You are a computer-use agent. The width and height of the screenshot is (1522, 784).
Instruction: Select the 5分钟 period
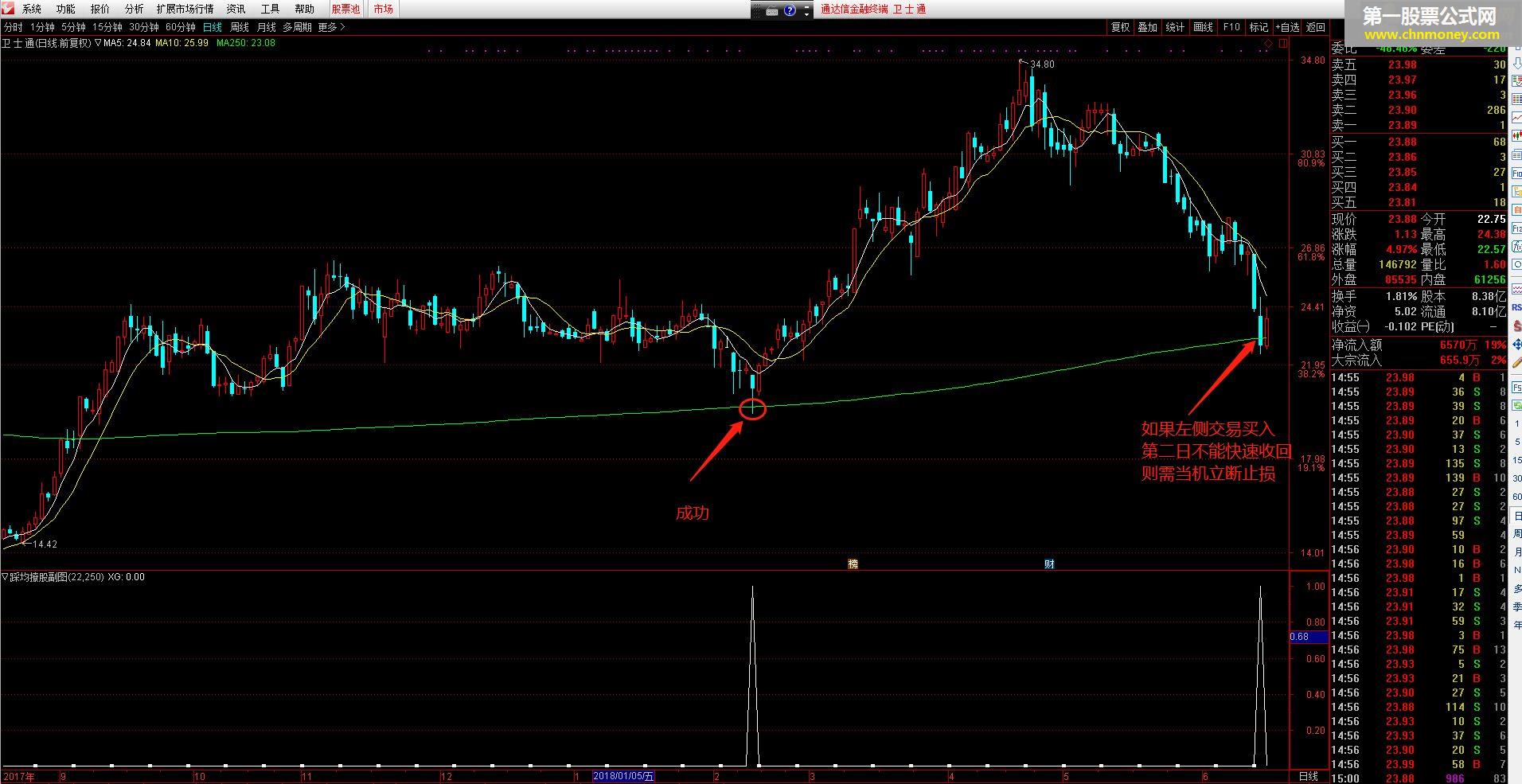coord(73,27)
